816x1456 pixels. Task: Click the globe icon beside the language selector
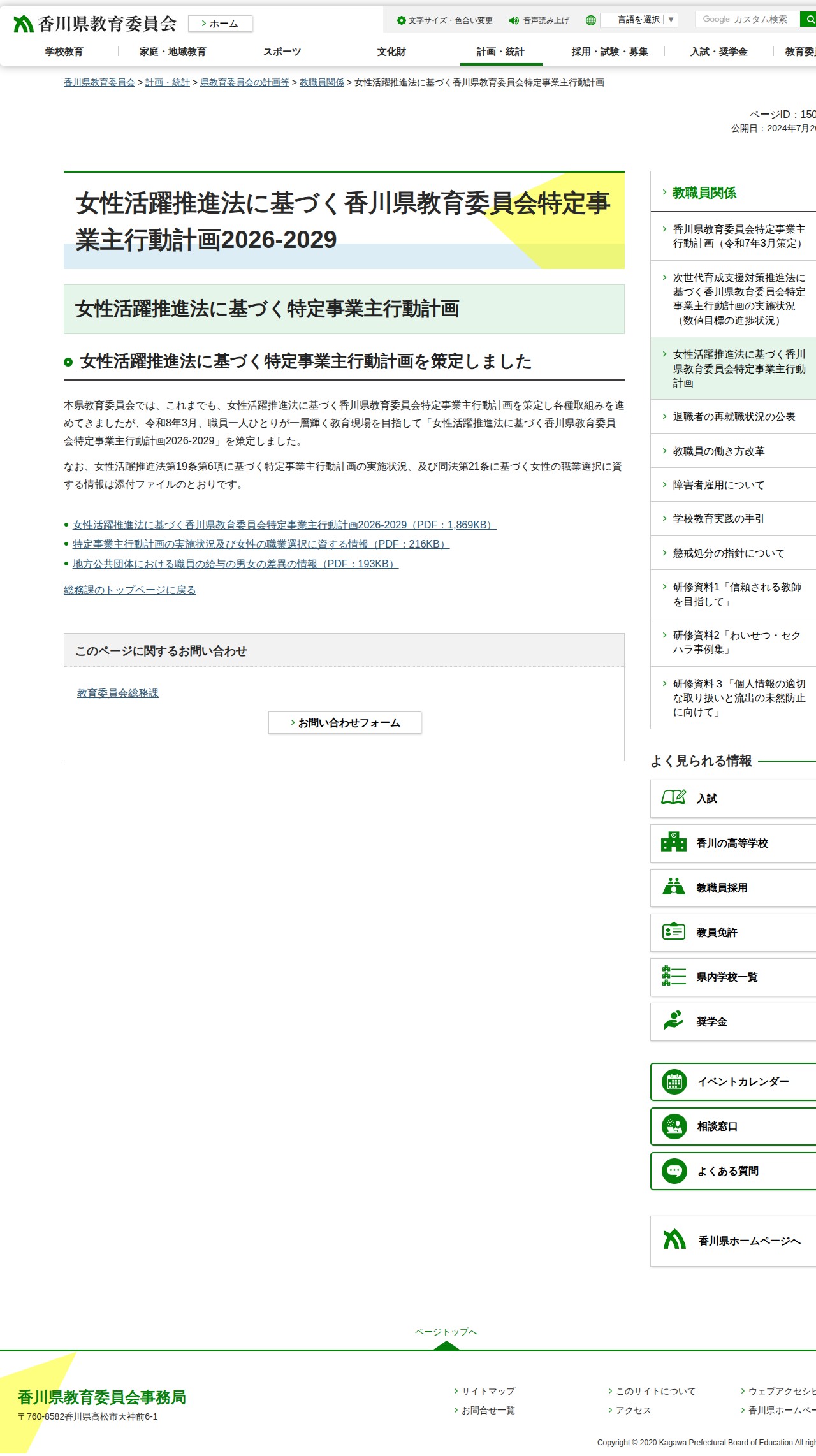591,20
